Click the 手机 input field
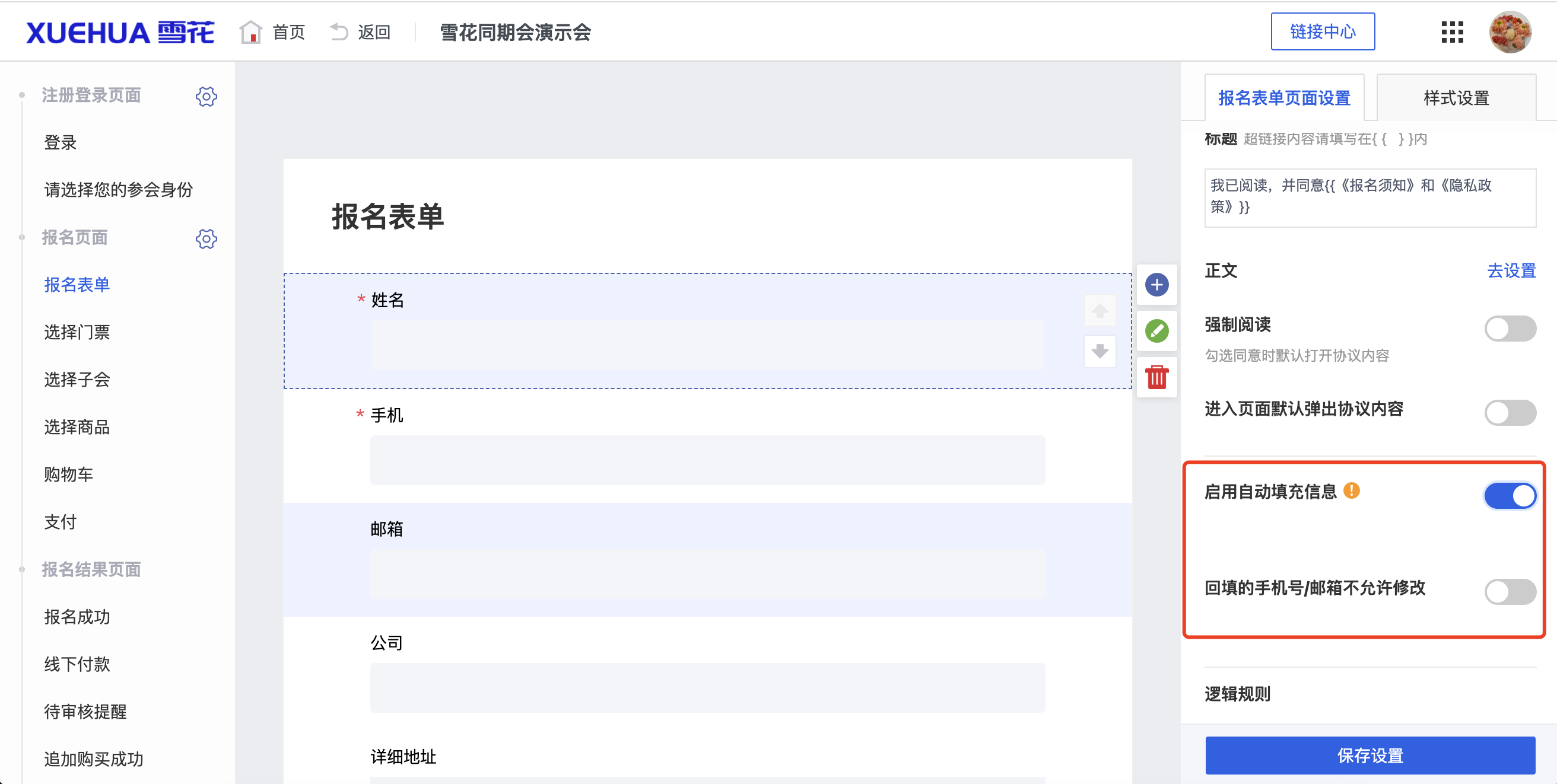Viewport: 1557px width, 784px height. point(708,460)
